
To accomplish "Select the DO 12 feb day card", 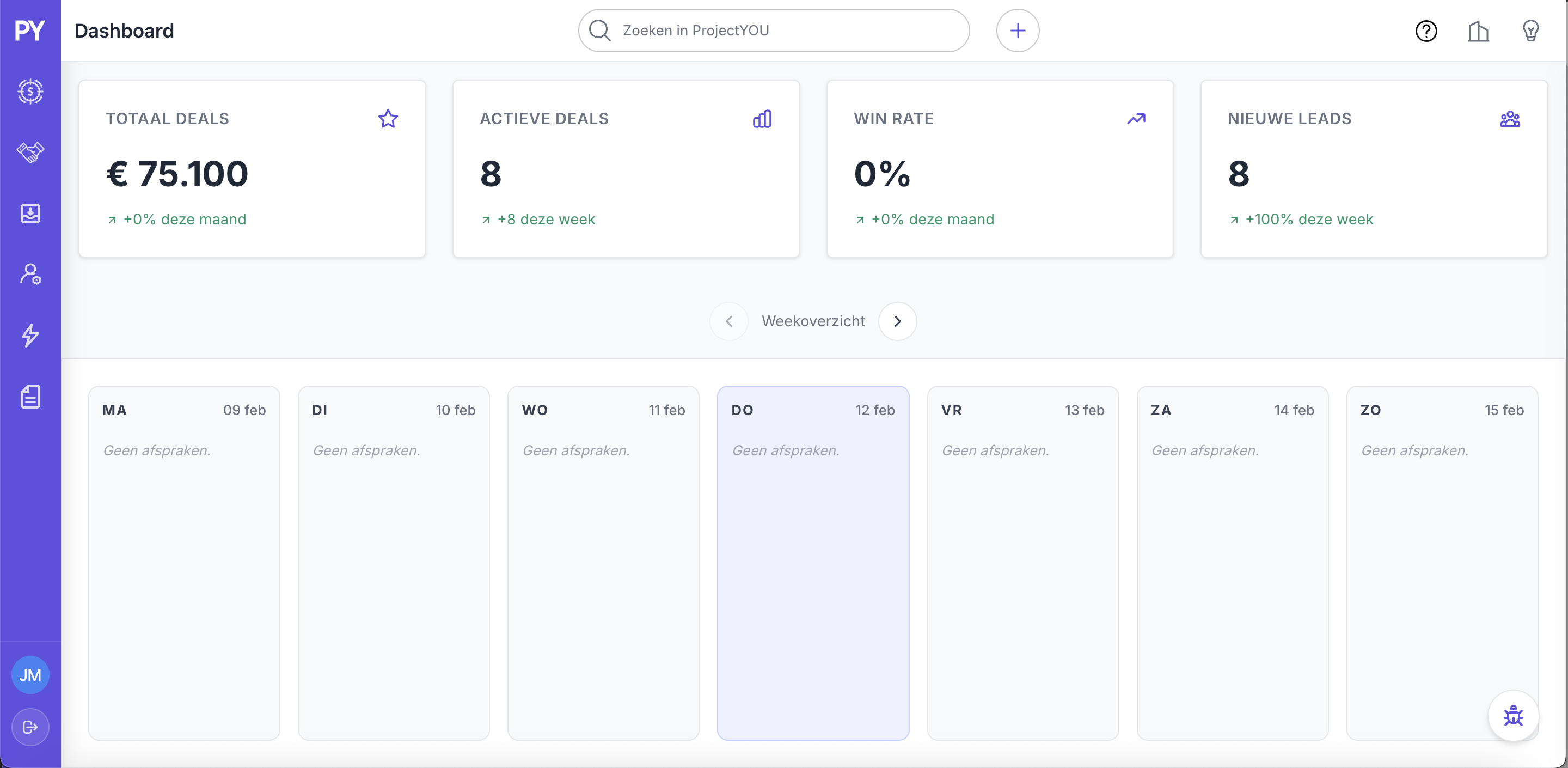I will click(813, 563).
